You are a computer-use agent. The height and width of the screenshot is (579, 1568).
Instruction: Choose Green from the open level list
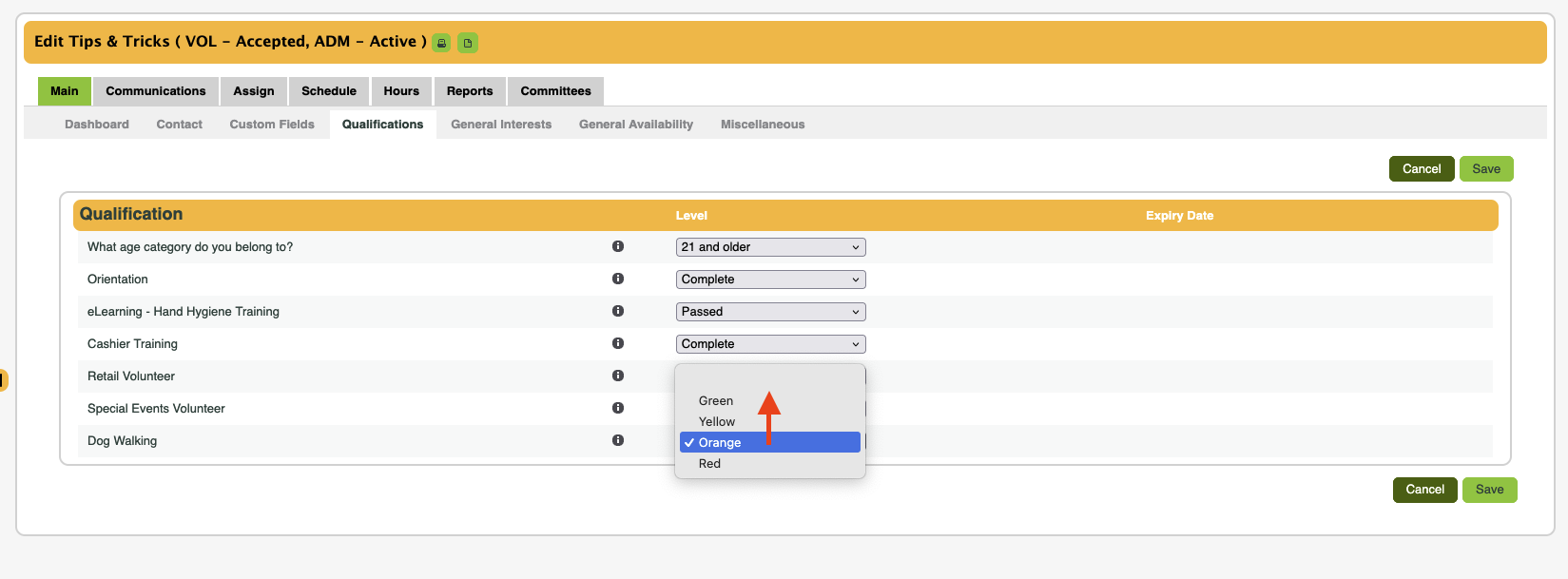[716, 401]
